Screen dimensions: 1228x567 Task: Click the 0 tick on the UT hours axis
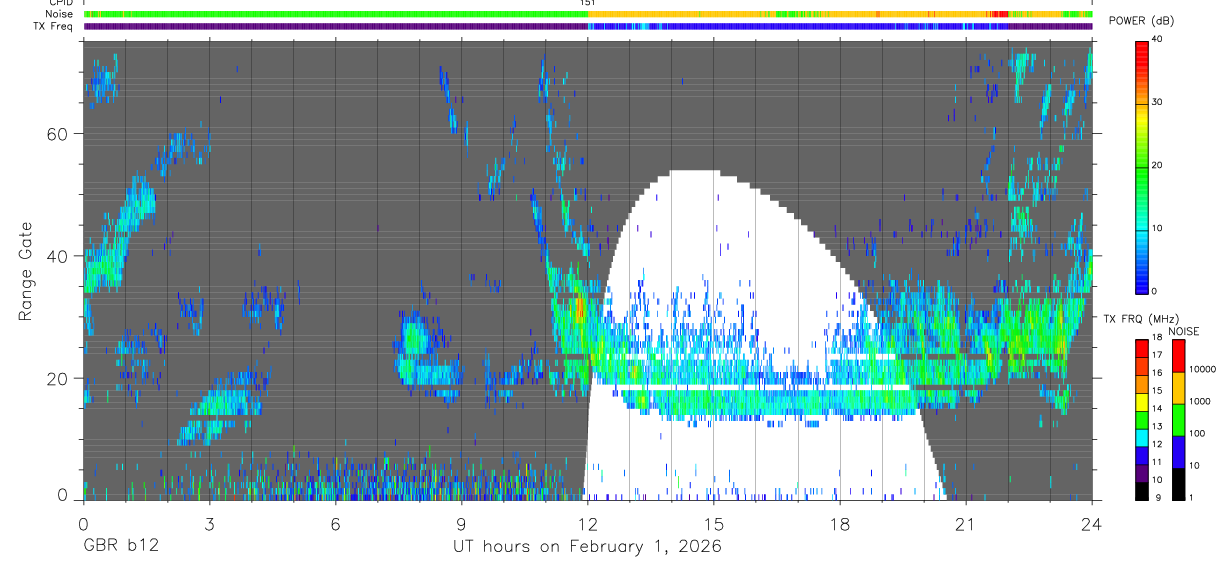[x=83, y=523]
